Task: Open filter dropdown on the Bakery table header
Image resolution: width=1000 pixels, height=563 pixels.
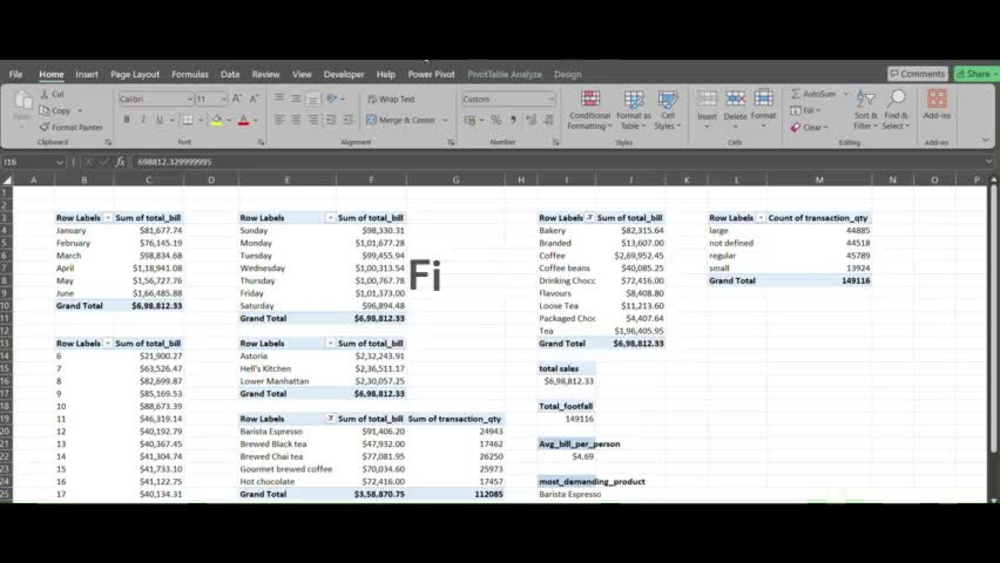Action: click(x=589, y=217)
